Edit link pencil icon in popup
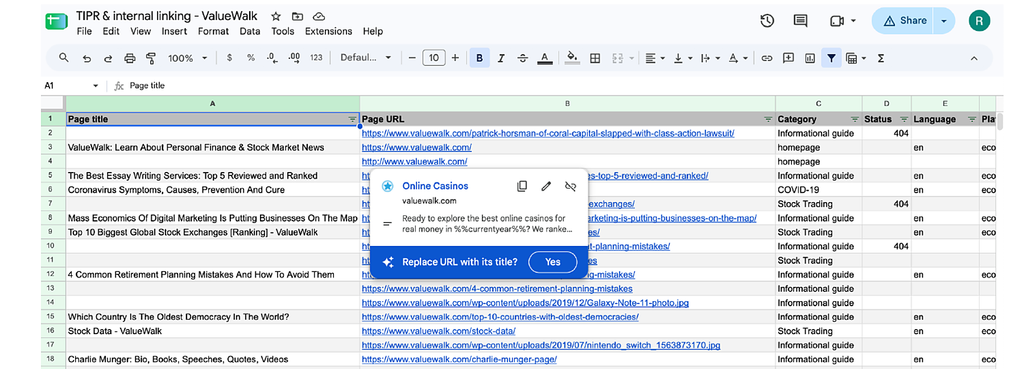This screenshot has width=1024, height=369. pos(547,186)
